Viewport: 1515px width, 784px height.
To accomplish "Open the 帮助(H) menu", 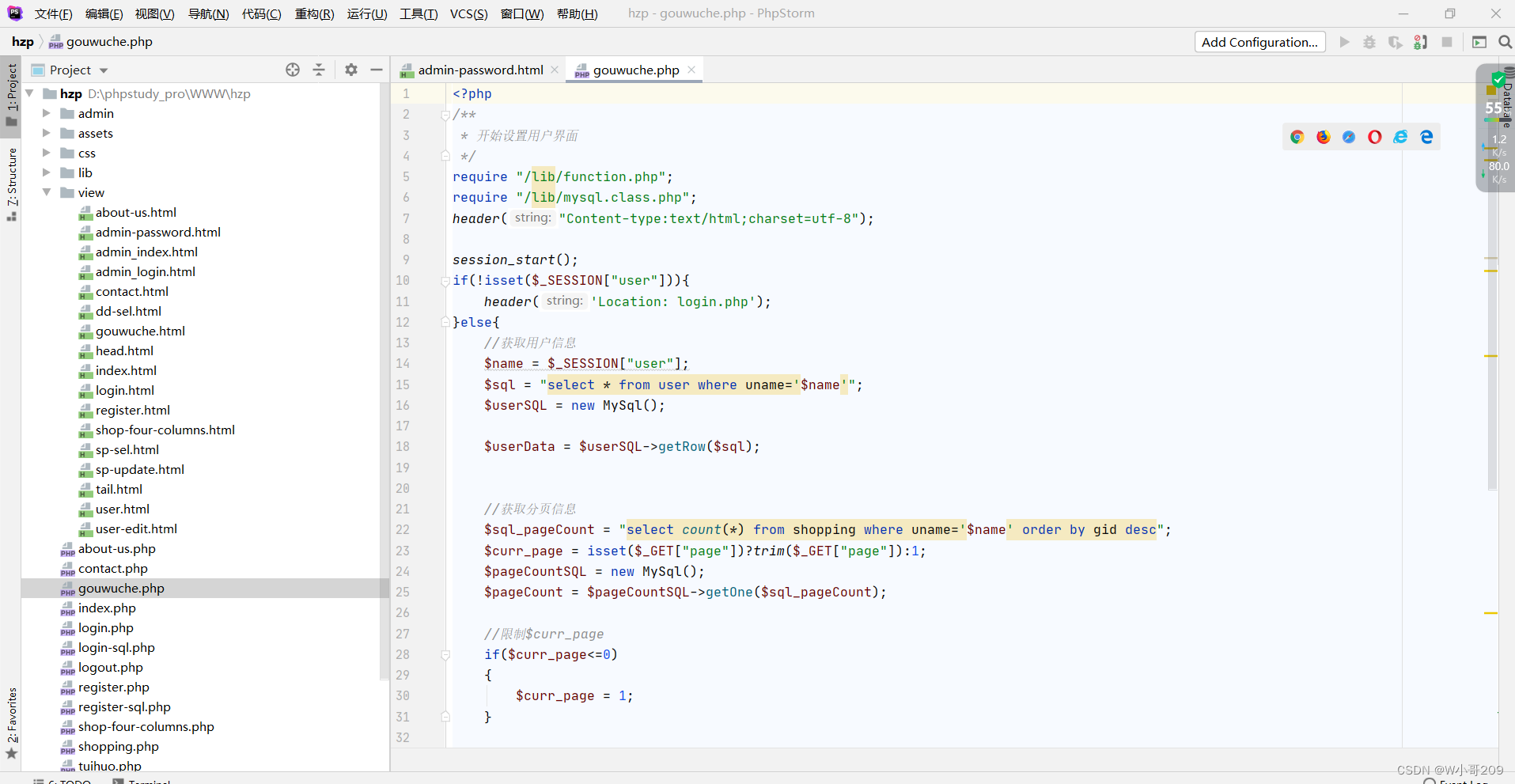I will 578,13.
